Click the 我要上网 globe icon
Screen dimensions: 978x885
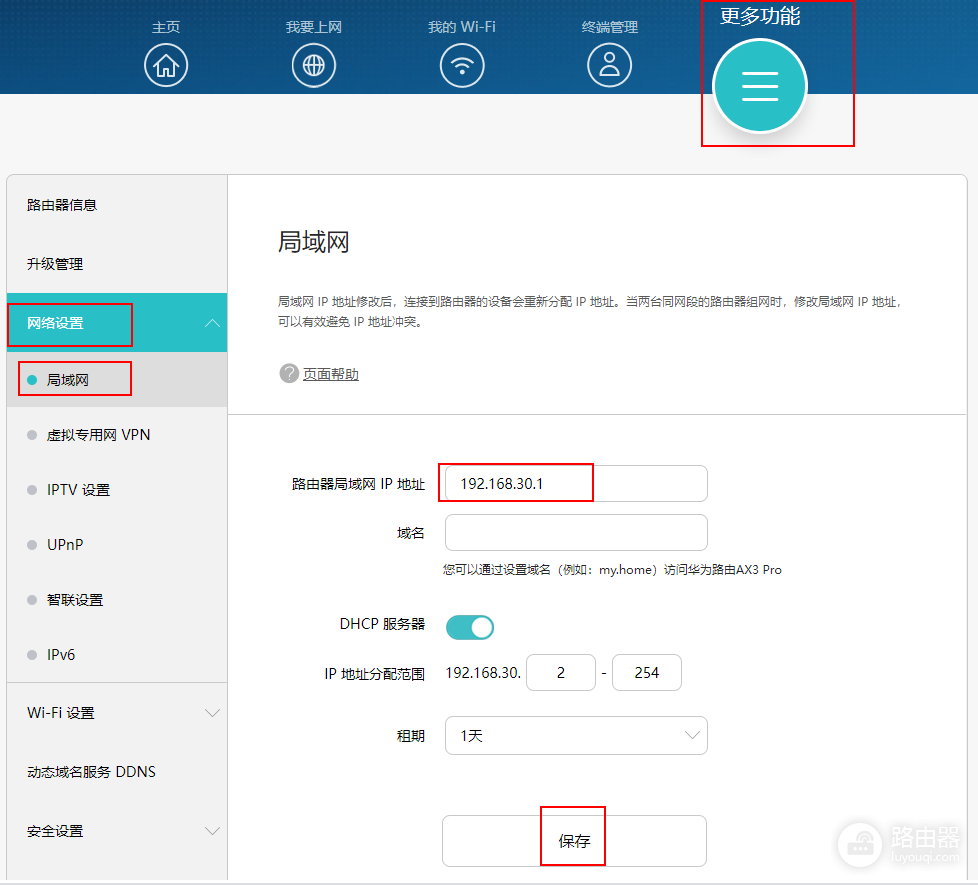[314, 65]
